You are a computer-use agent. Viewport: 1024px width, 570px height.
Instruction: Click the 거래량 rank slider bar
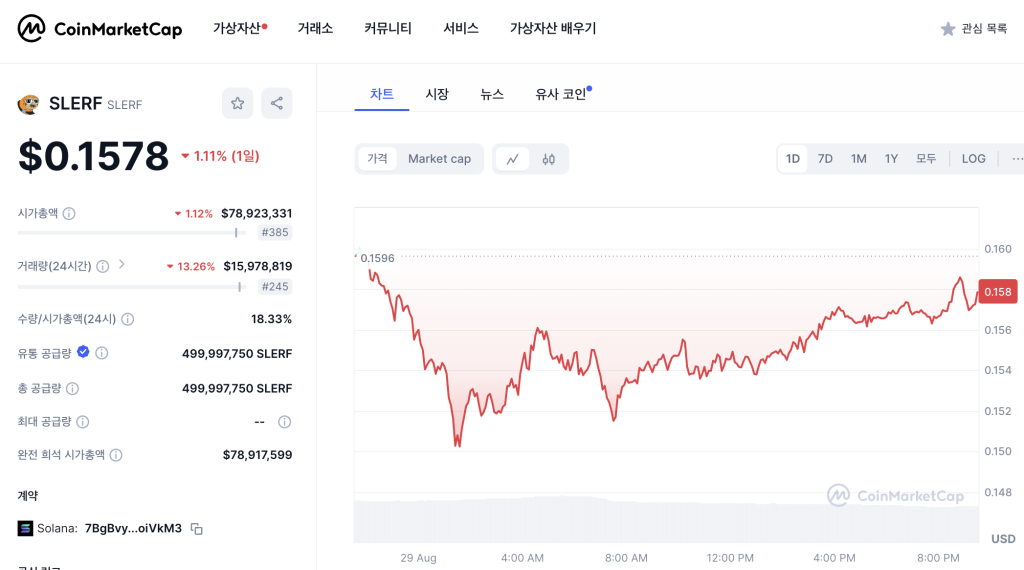point(131,287)
